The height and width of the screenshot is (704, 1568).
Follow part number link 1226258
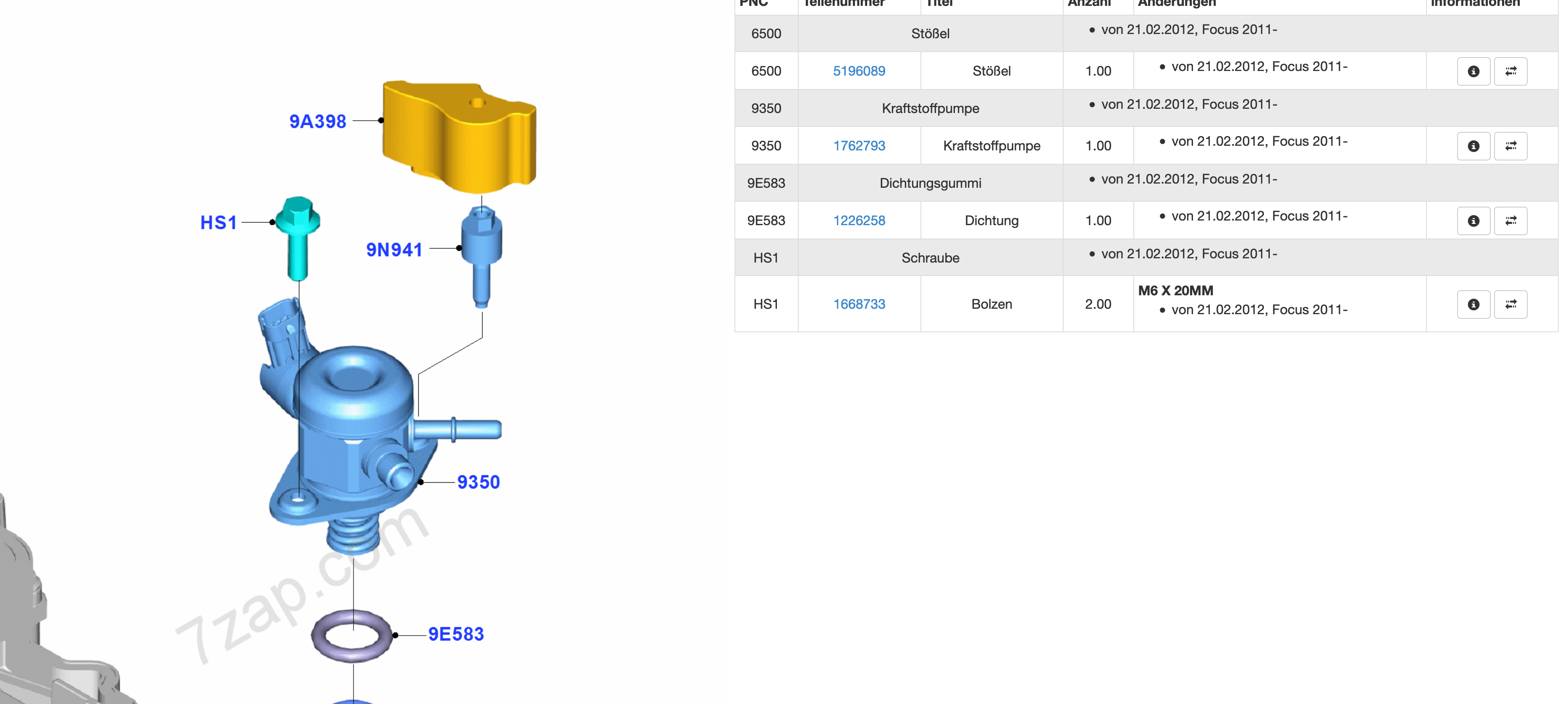tap(859, 221)
